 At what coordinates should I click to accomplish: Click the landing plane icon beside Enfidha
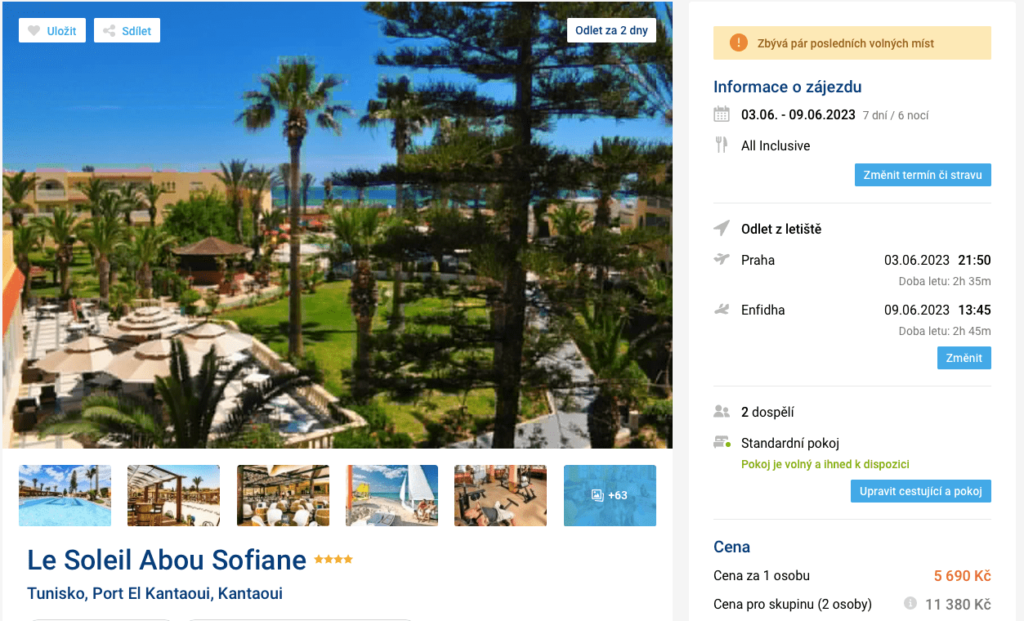[x=722, y=310]
